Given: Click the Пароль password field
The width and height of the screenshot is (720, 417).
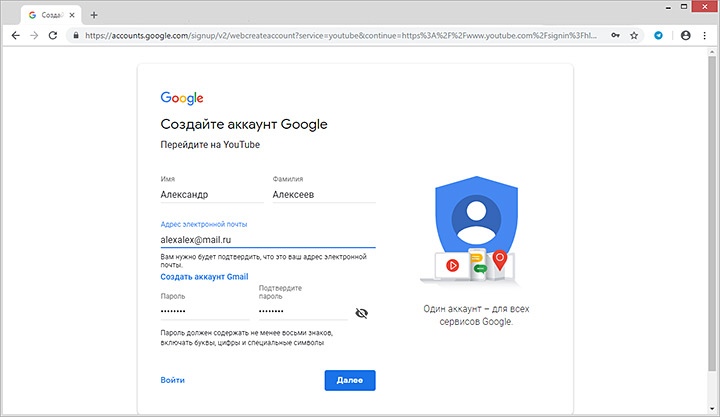Looking at the screenshot, I should click(205, 311).
